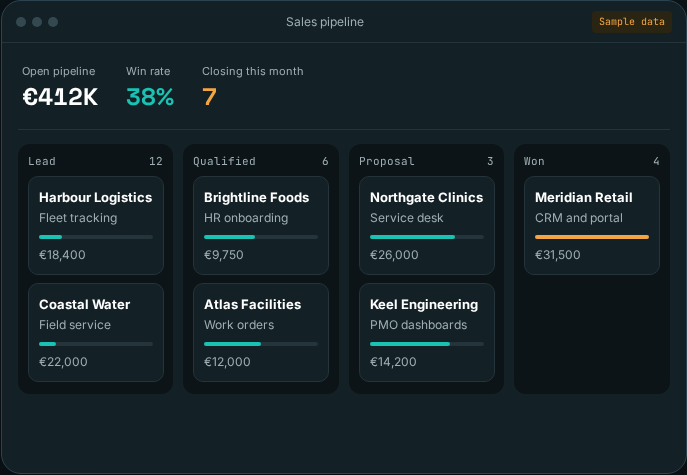The height and width of the screenshot is (475, 687).
Task: Click the Closing this month label
Action: coord(253,71)
